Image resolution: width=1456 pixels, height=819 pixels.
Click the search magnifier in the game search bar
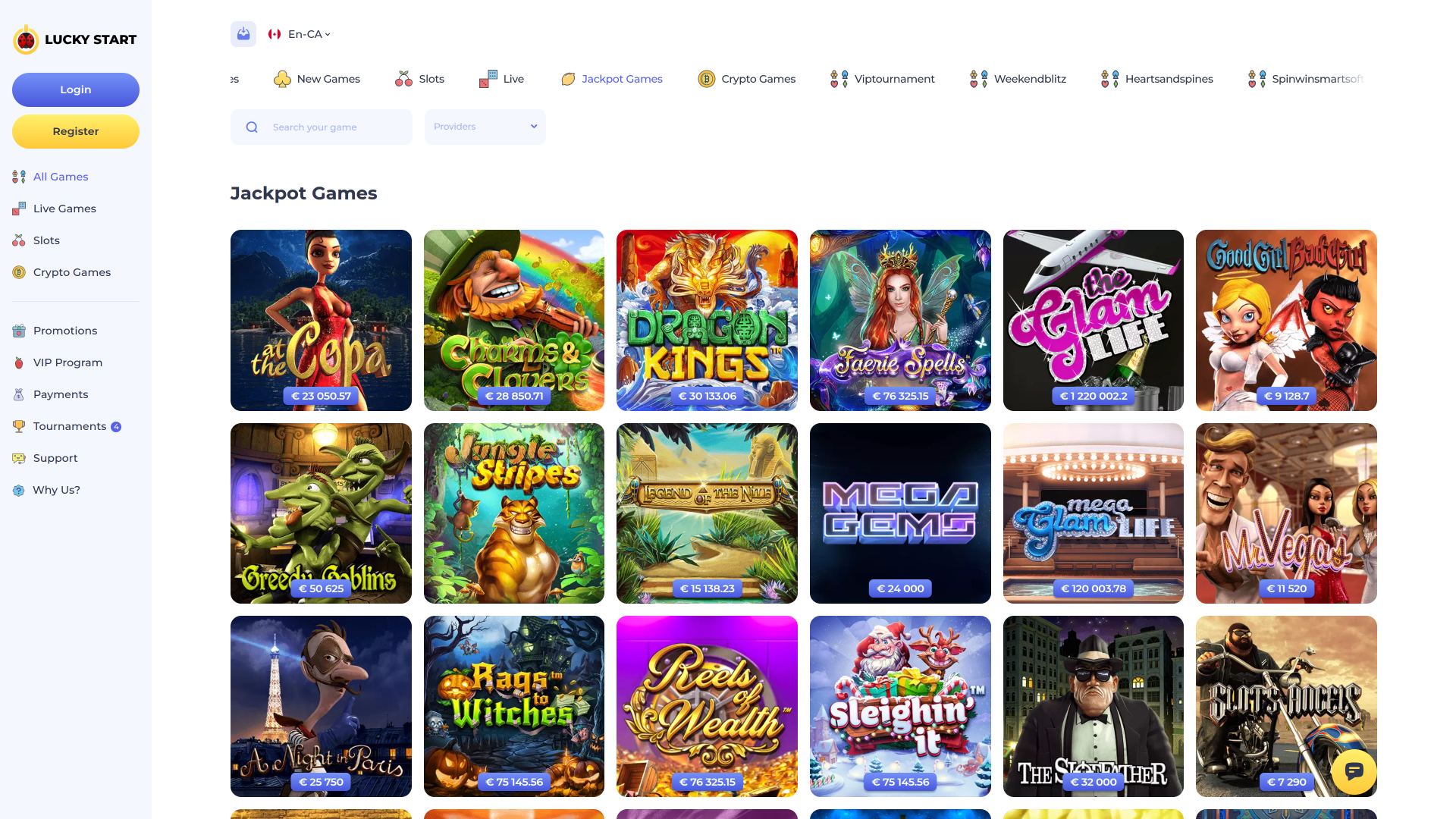click(252, 127)
